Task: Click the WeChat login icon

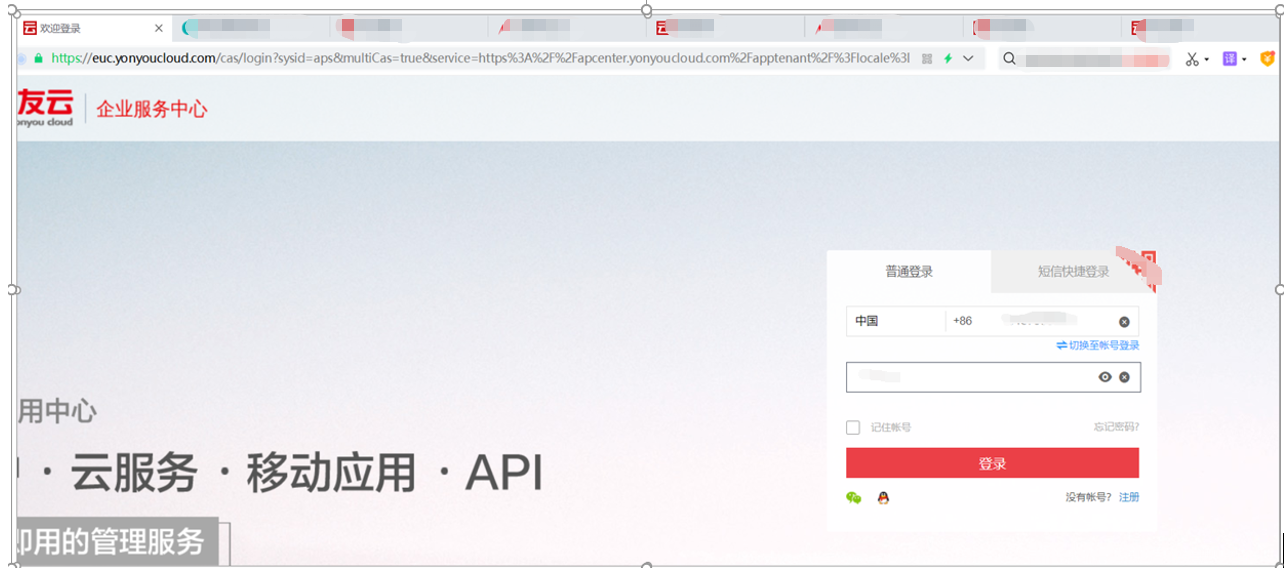Action: point(853,498)
